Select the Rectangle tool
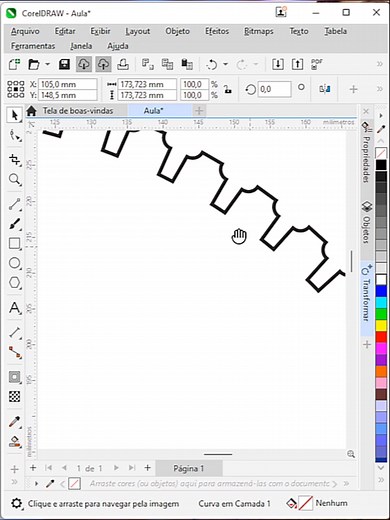 coord(14,244)
